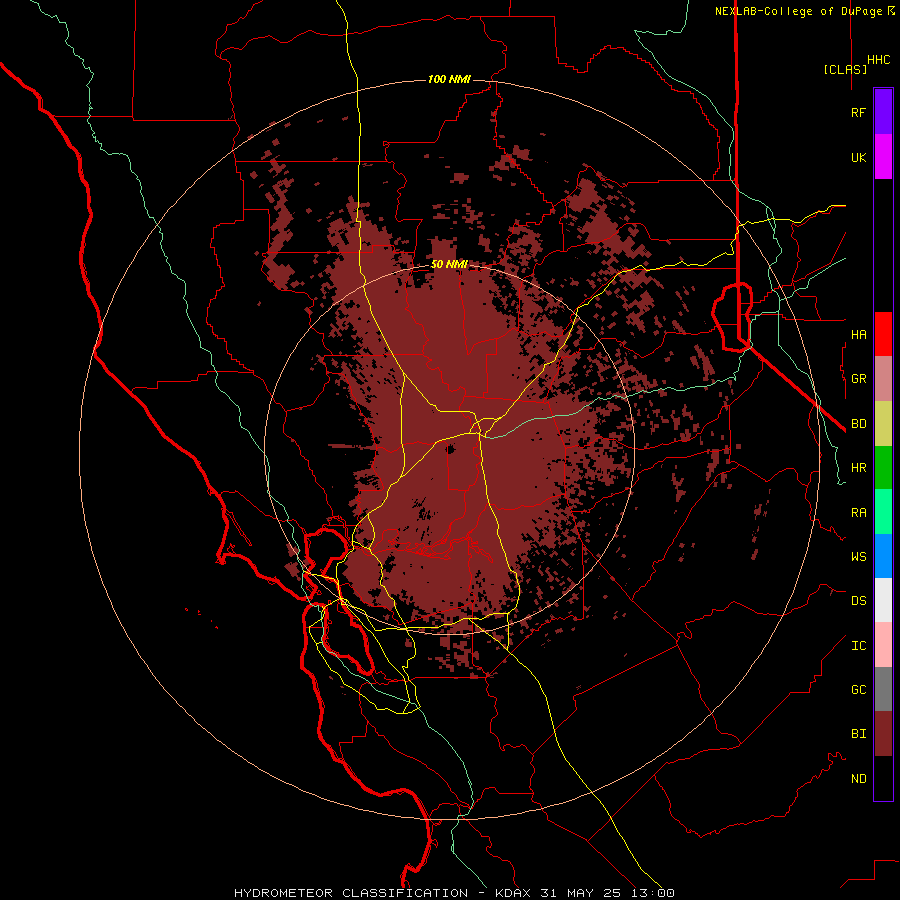Click the 50 NMI range ring label
Screen dimensions: 900x900
(x=449, y=264)
